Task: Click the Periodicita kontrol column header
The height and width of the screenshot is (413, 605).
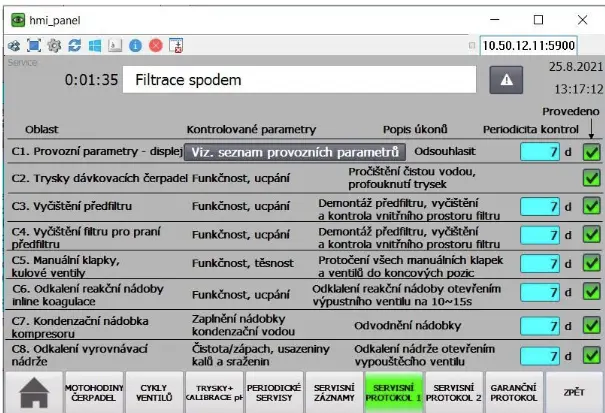Action: point(531,129)
